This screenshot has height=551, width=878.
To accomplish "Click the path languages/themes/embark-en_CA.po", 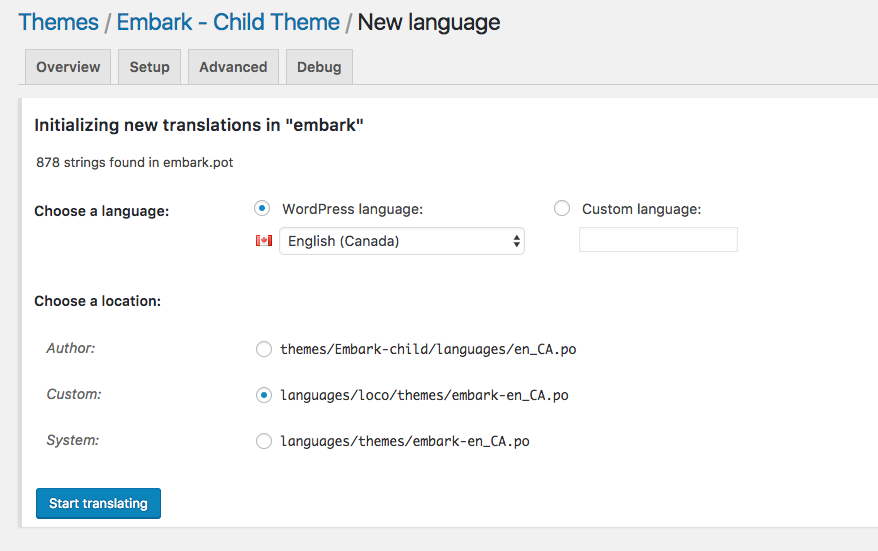I will coord(405,441).
